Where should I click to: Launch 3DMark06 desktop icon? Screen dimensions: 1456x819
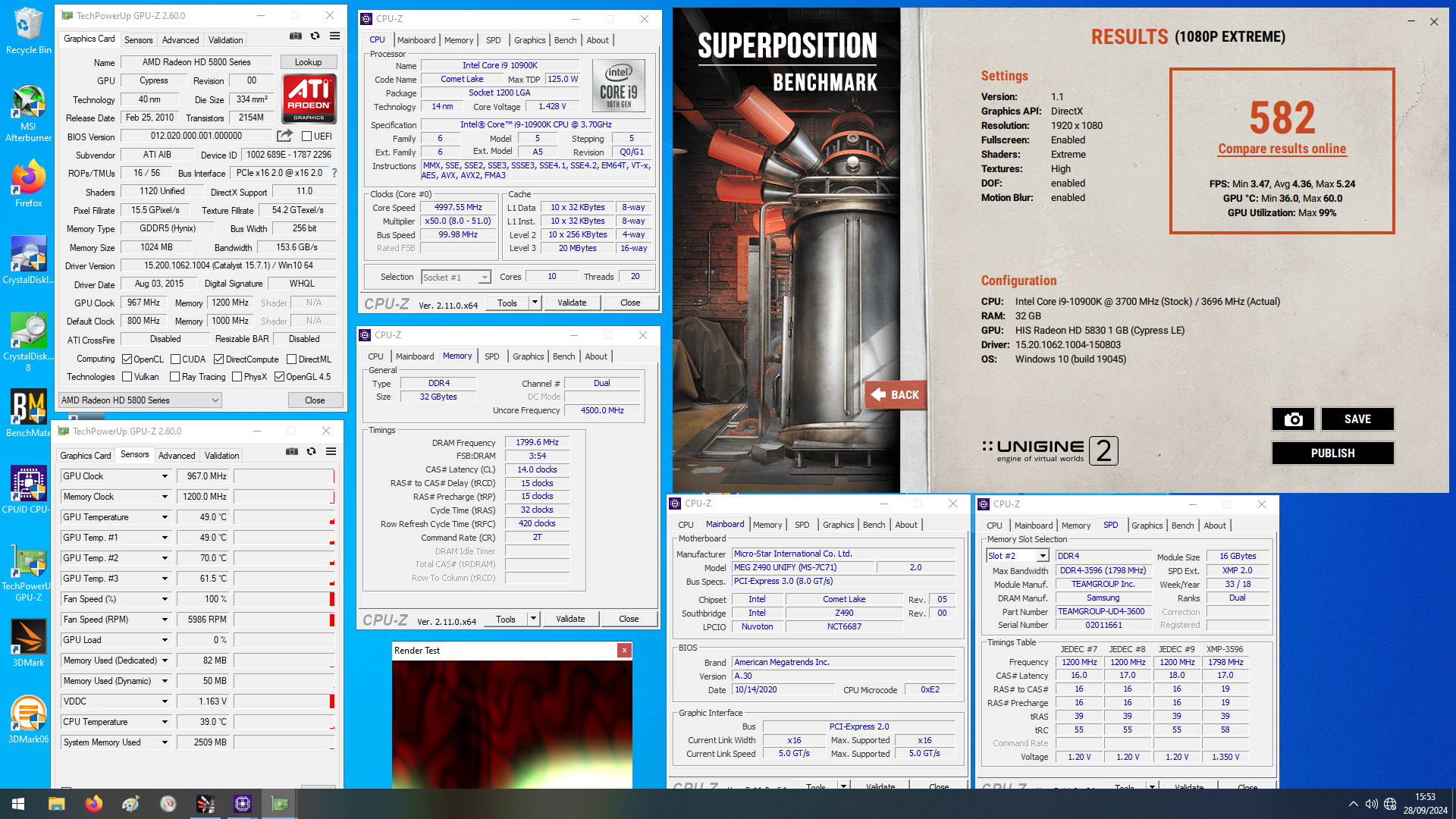click(28, 719)
